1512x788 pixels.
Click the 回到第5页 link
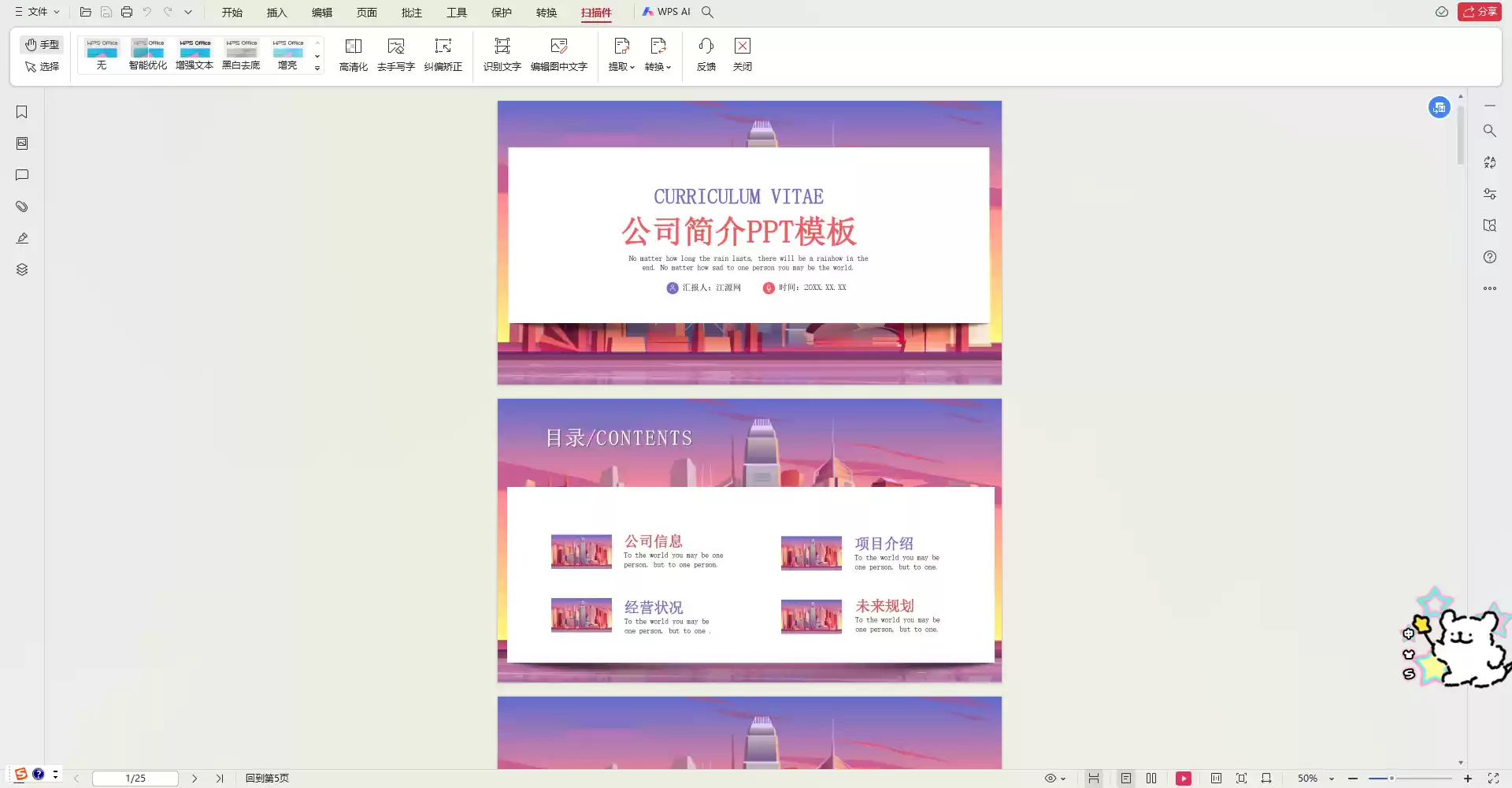[266, 778]
